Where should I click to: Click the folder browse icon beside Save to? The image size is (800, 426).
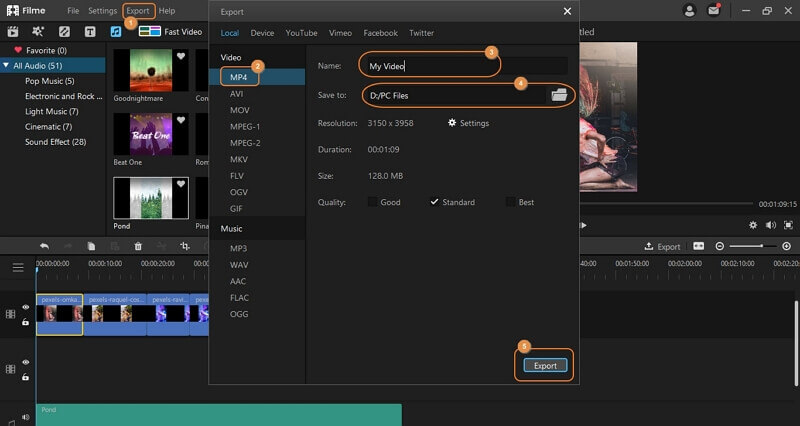click(559, 95)
